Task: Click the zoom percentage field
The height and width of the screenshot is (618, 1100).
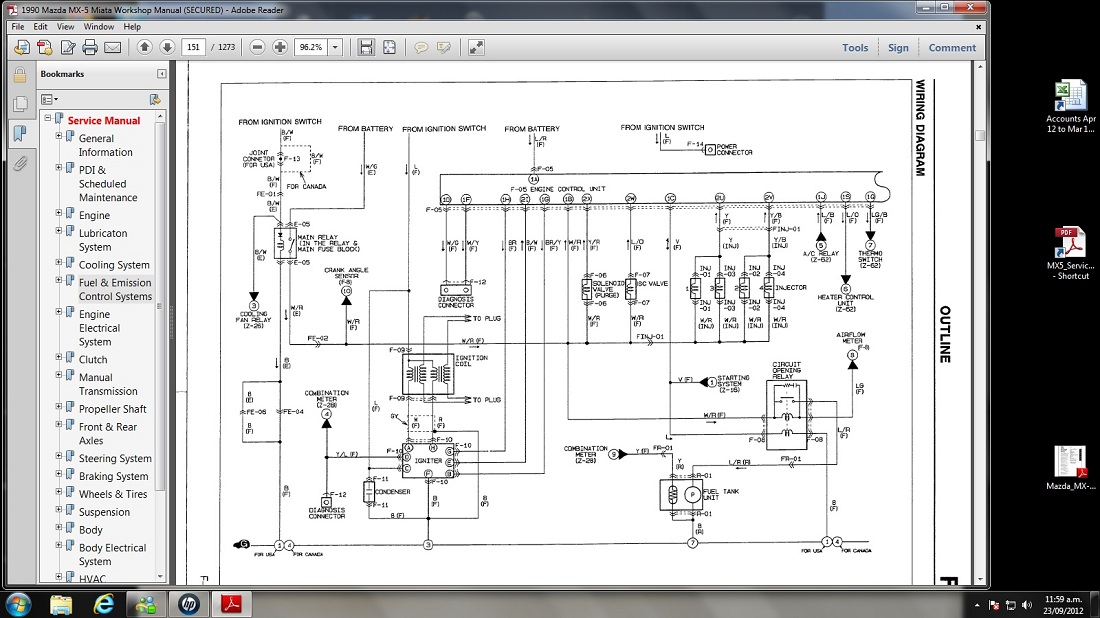Action: [x=311, y=48]
